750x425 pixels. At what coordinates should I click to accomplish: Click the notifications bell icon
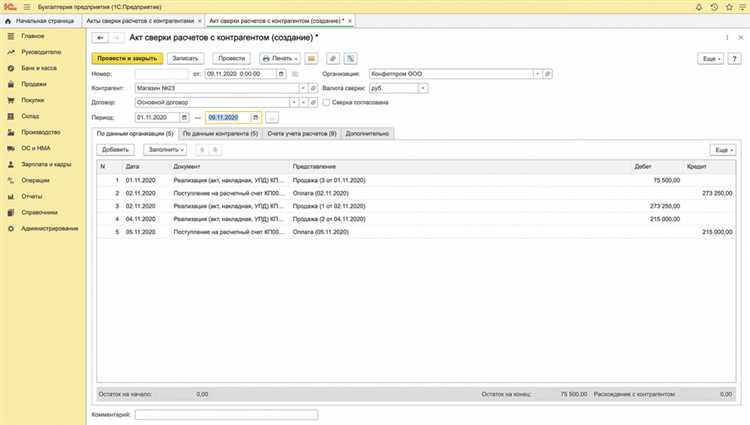699,7
